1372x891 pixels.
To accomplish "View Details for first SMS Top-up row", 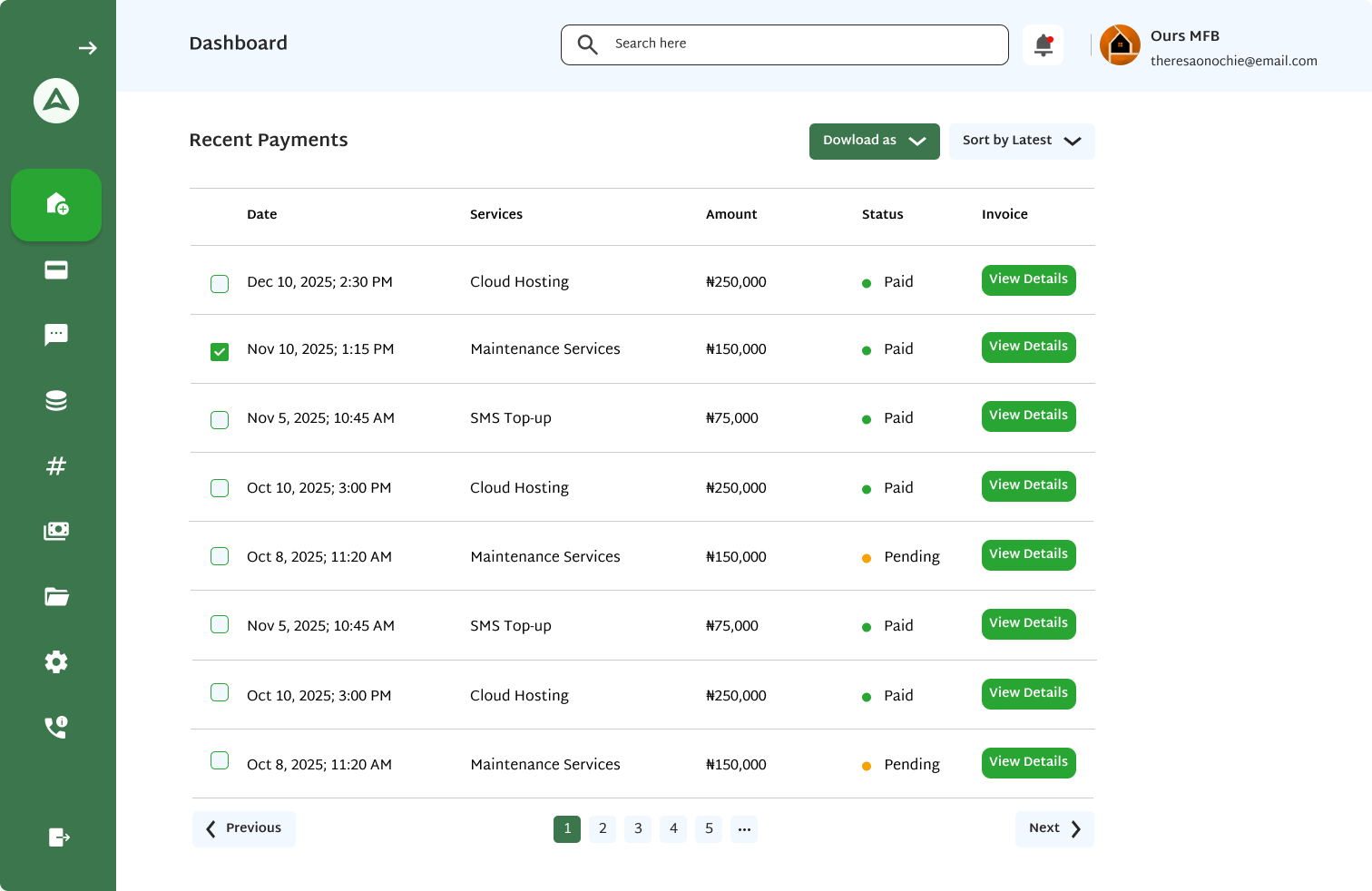I will 1029,416.
